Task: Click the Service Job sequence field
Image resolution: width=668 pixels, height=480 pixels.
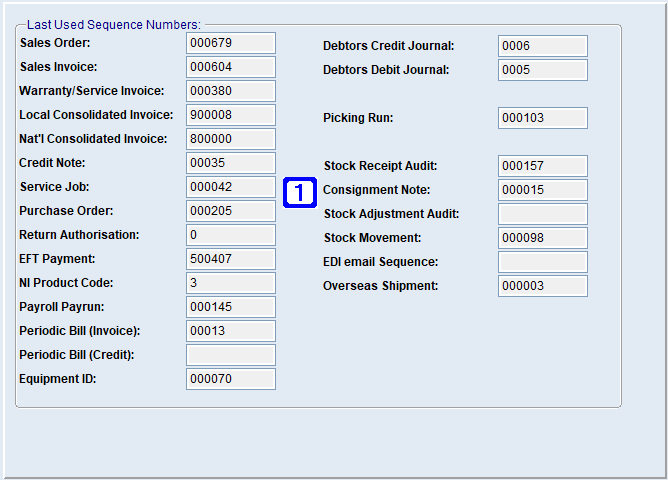Action: click(231, 187)
